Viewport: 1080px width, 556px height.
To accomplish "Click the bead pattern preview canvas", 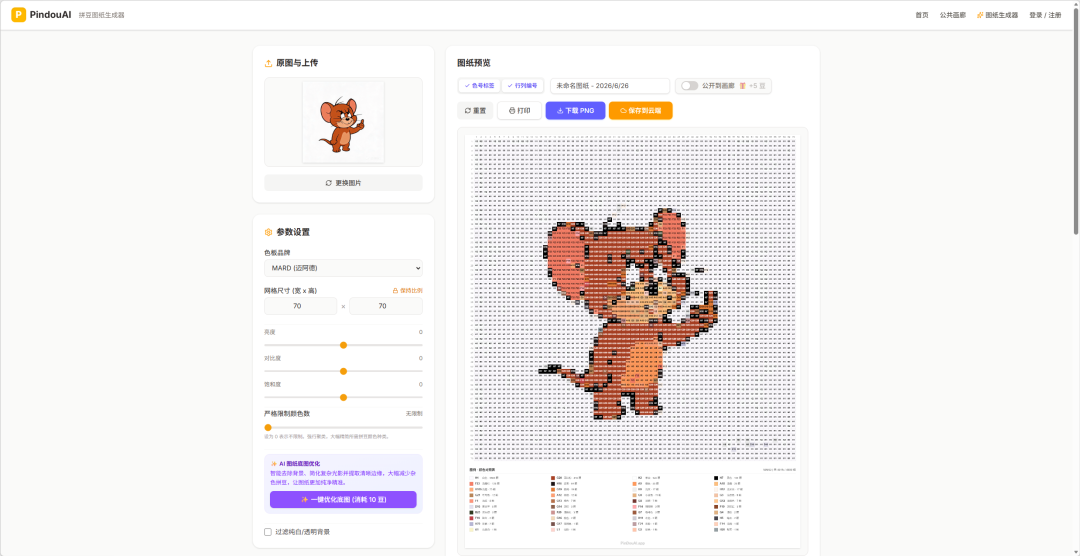I will coord(632,341).
